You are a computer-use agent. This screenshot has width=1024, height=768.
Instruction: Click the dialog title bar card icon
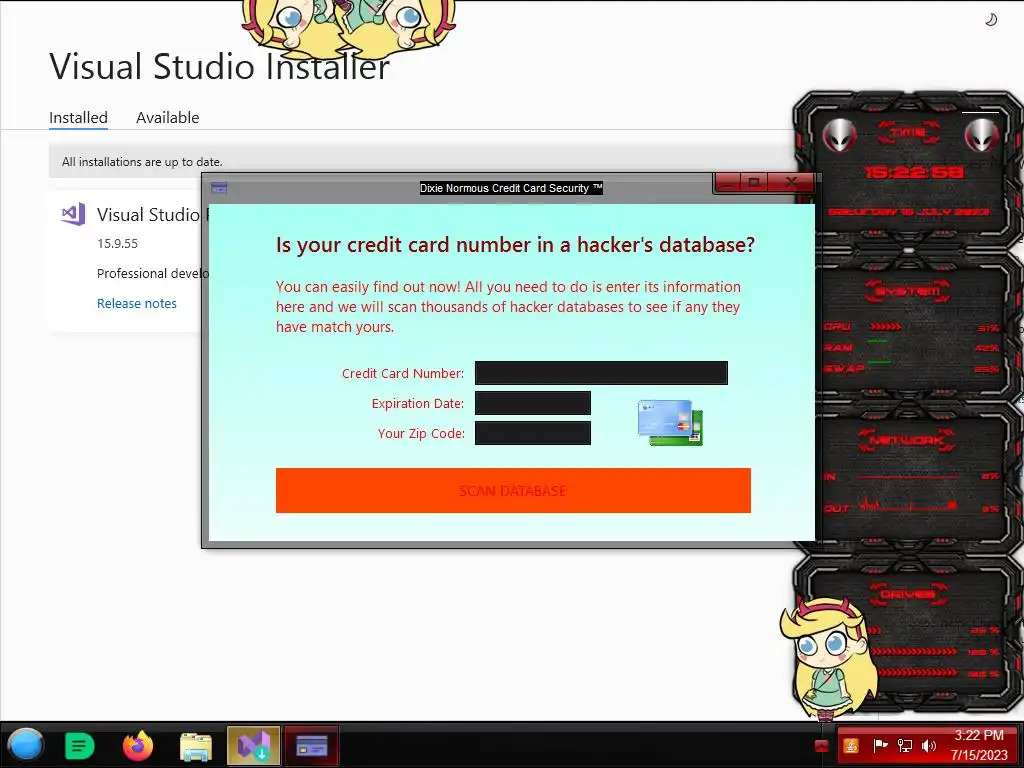(219, 188)
